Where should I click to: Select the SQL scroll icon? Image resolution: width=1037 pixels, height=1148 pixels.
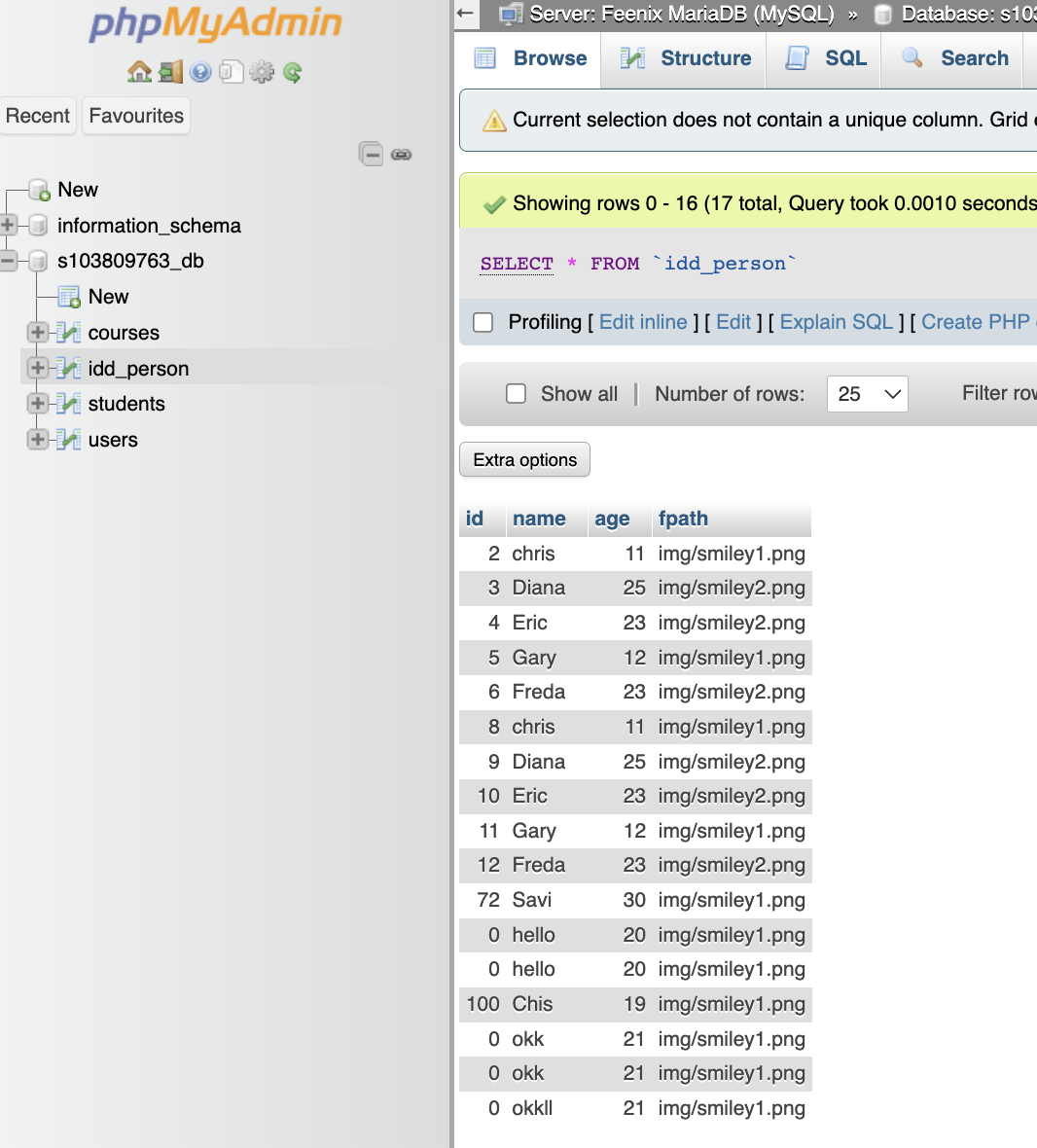(x=823, y=58)
